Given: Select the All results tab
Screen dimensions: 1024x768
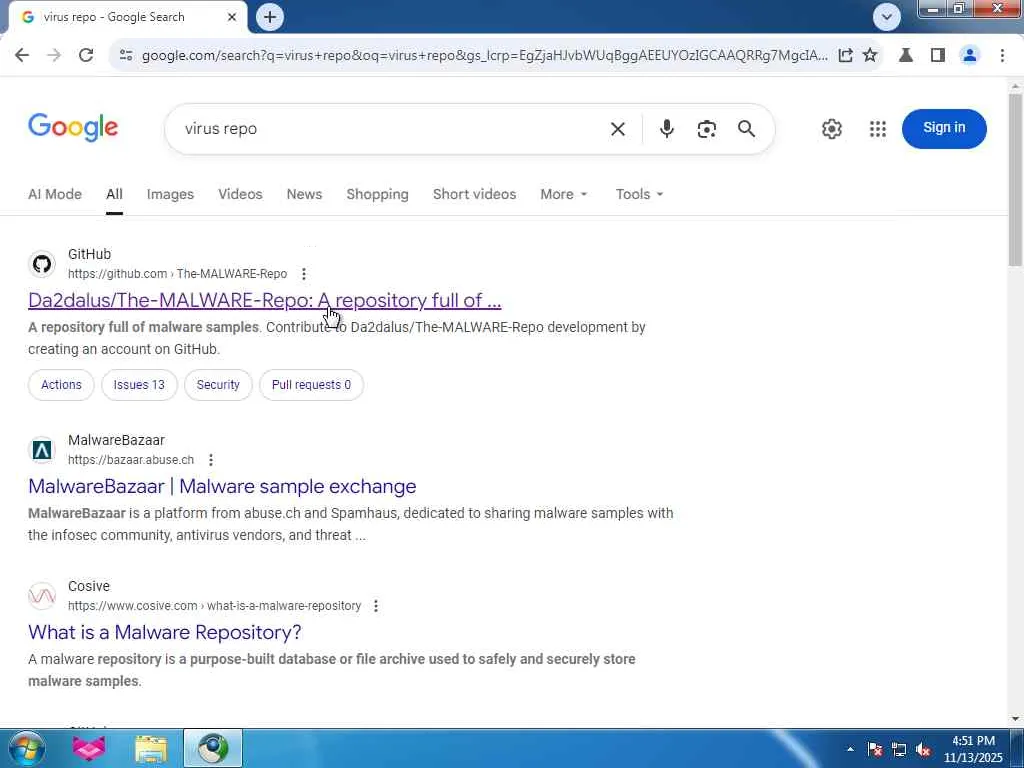Looking at the screenshot, I should [x=114, y=194].
